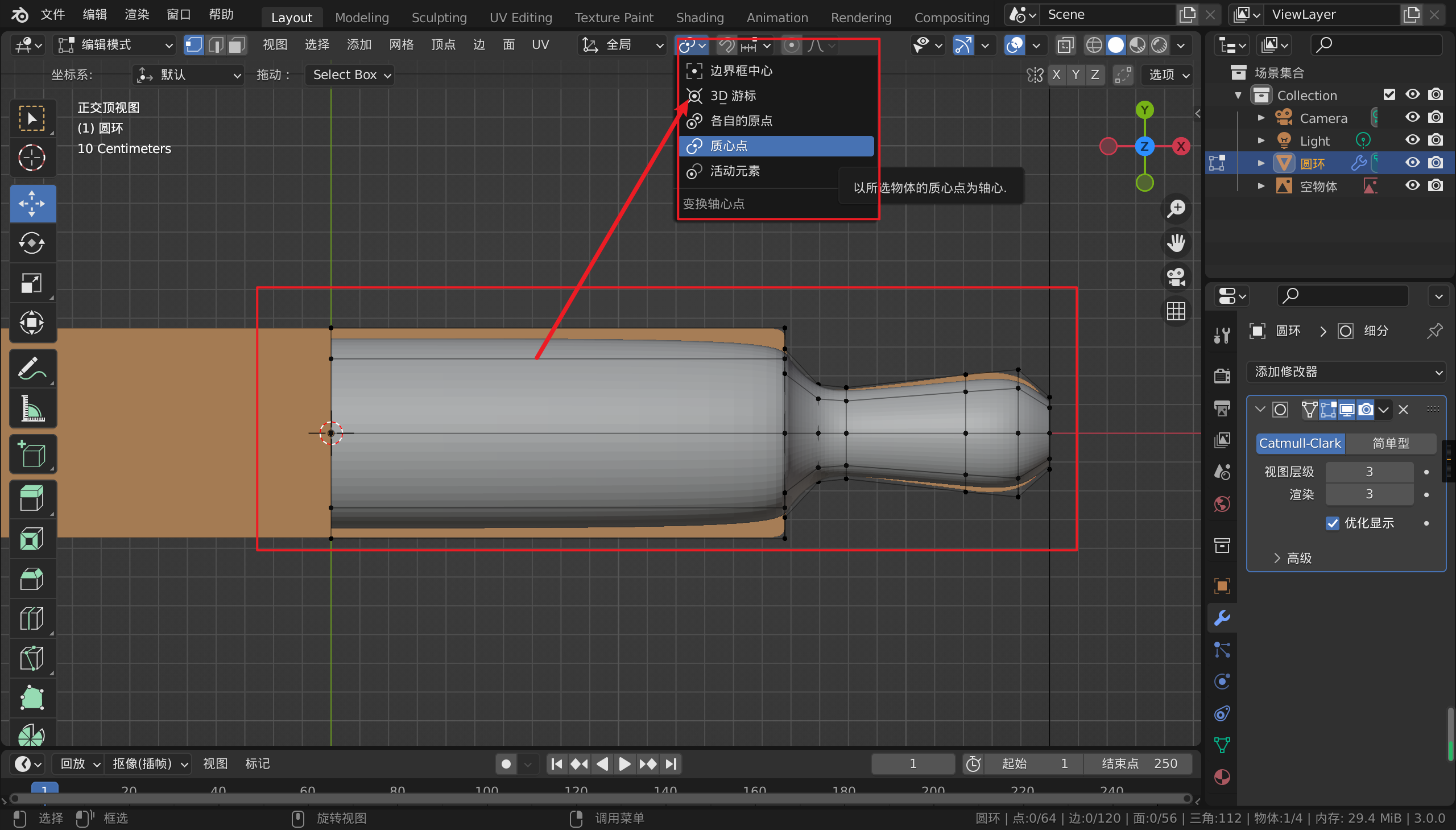Viewport: 1456px width, 830px height.
Task: Click the outliner search field
Action: tap(1376, 45)
